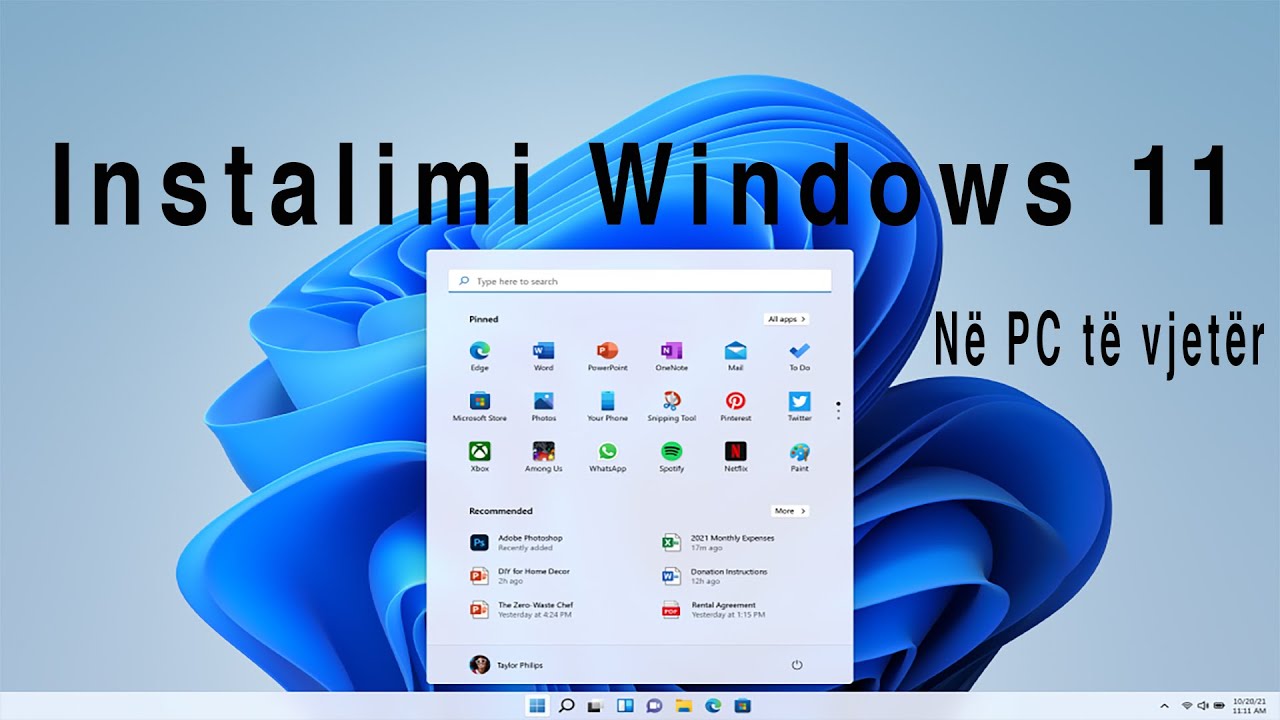Viewport: 1280px width, 720px height.
Task: Open Widgets from the taskbar
Action: point(625,706)
